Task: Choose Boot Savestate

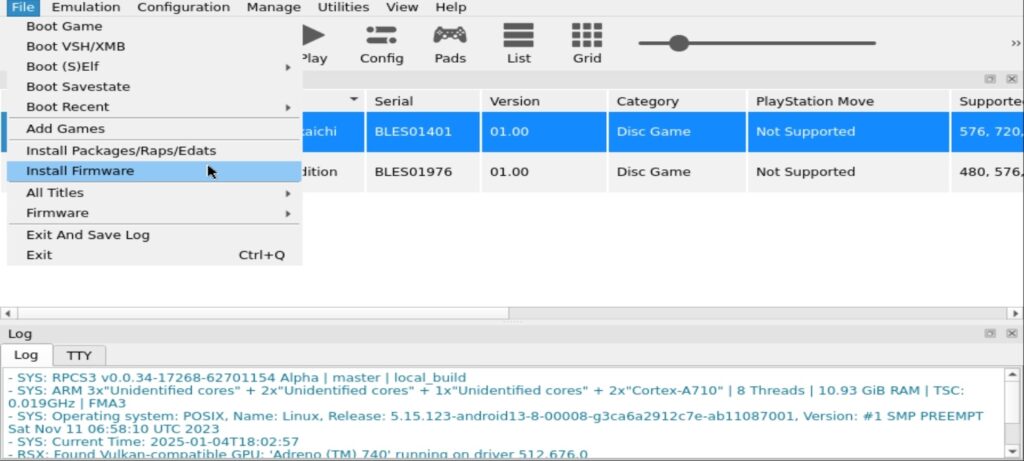Action: (154, 87)
